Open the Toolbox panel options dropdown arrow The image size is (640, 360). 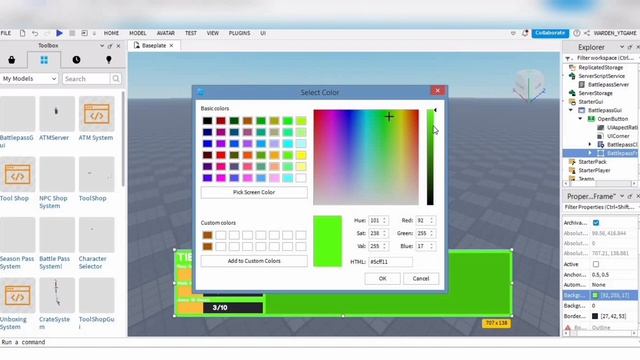click(102, 46)
